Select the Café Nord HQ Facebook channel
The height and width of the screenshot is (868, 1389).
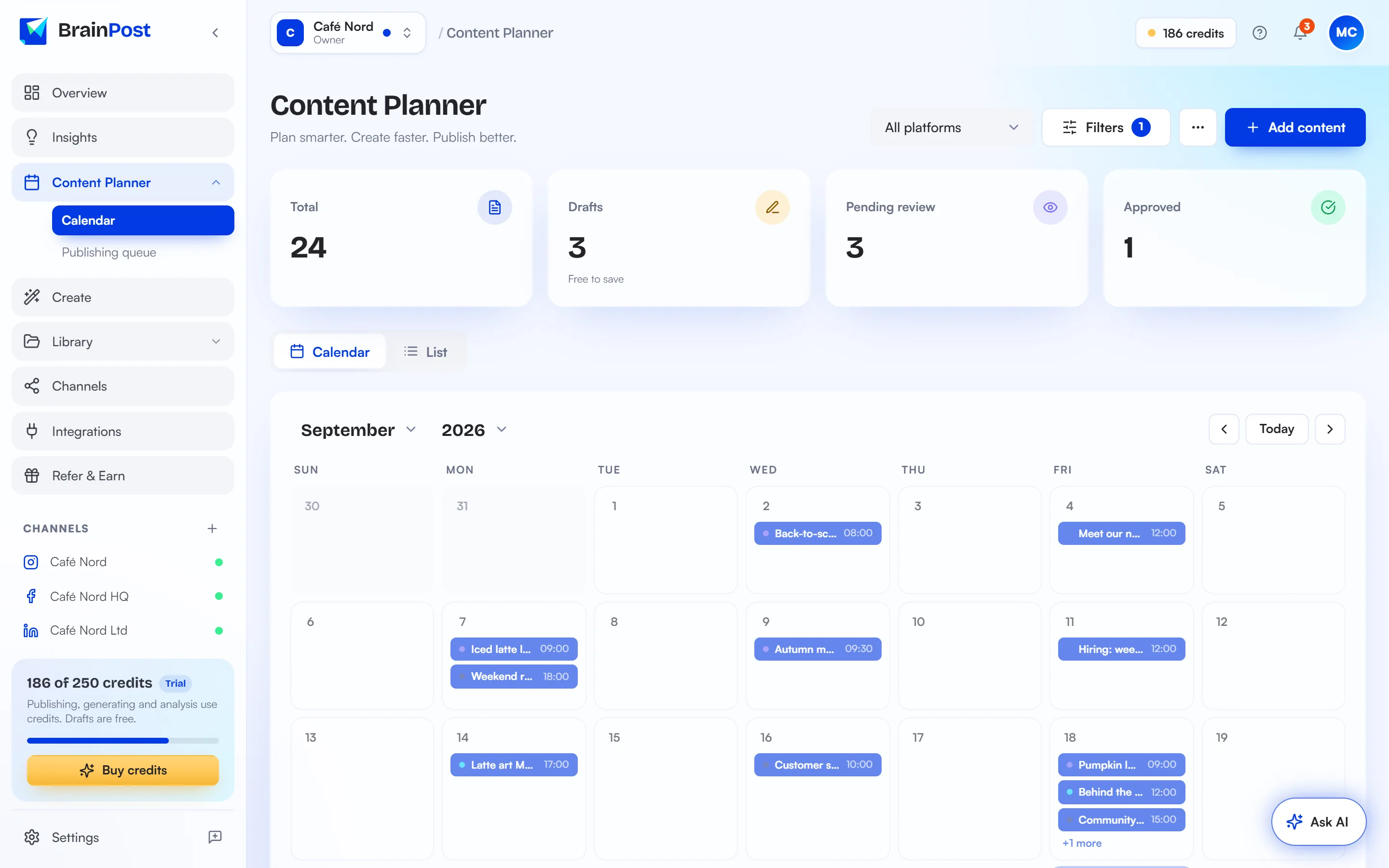123,596
